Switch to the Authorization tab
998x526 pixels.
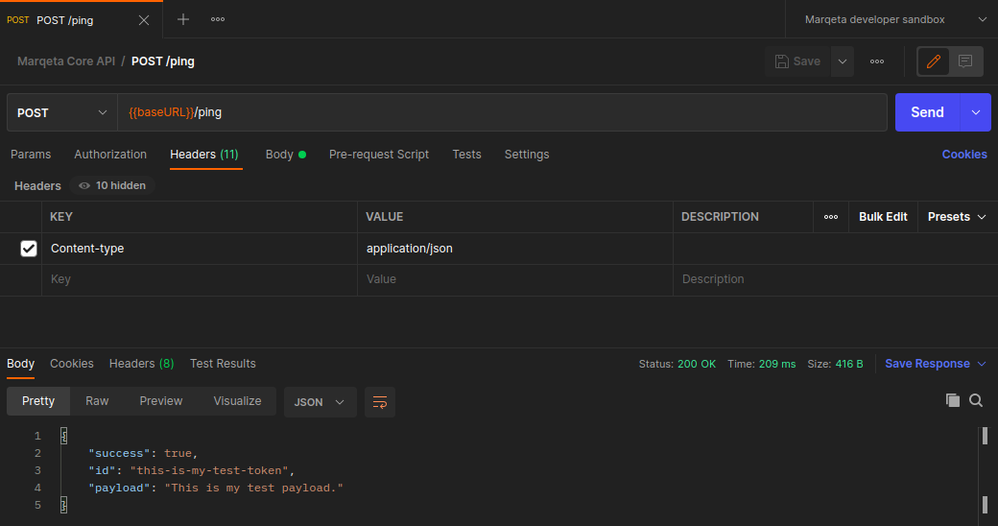(x=110, y=154)
